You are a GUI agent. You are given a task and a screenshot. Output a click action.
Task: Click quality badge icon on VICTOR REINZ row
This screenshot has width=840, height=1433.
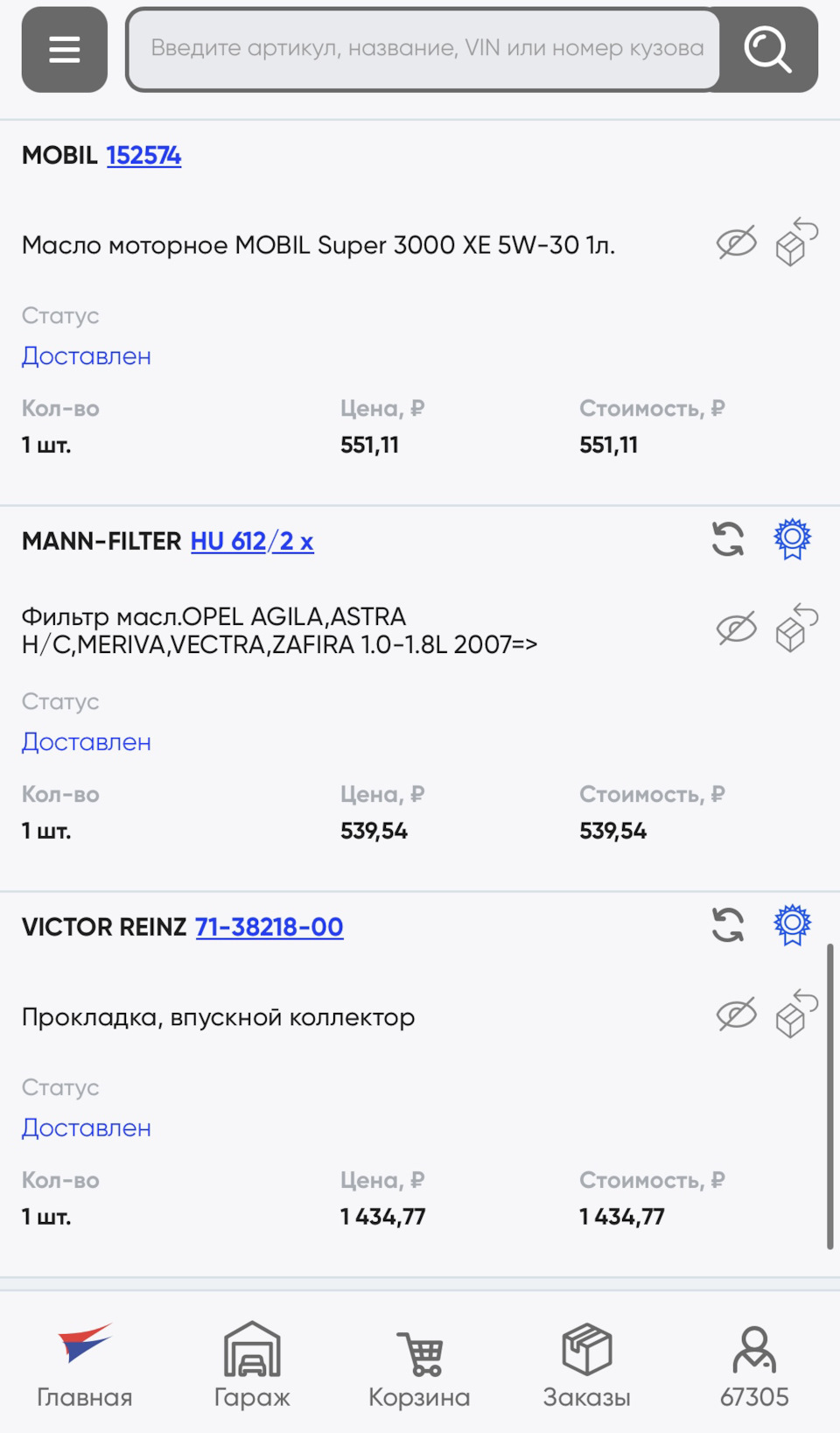[792, 925]
